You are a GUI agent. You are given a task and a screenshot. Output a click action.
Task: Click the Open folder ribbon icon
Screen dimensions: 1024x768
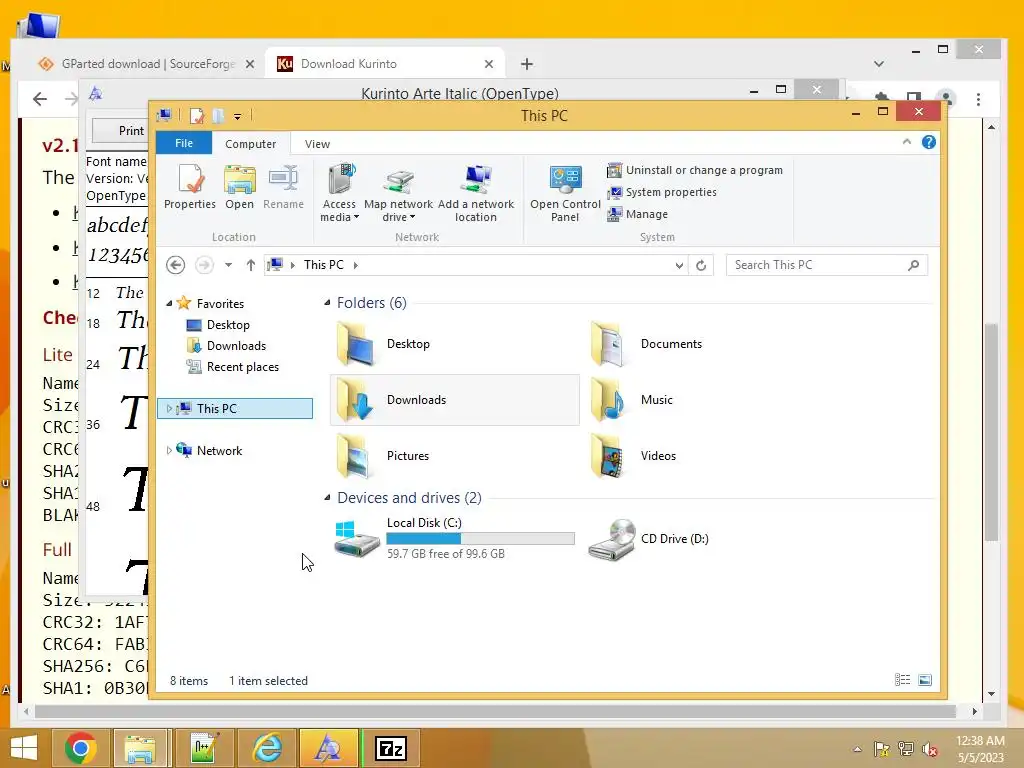pyautogui.click(x=240, y=186)
